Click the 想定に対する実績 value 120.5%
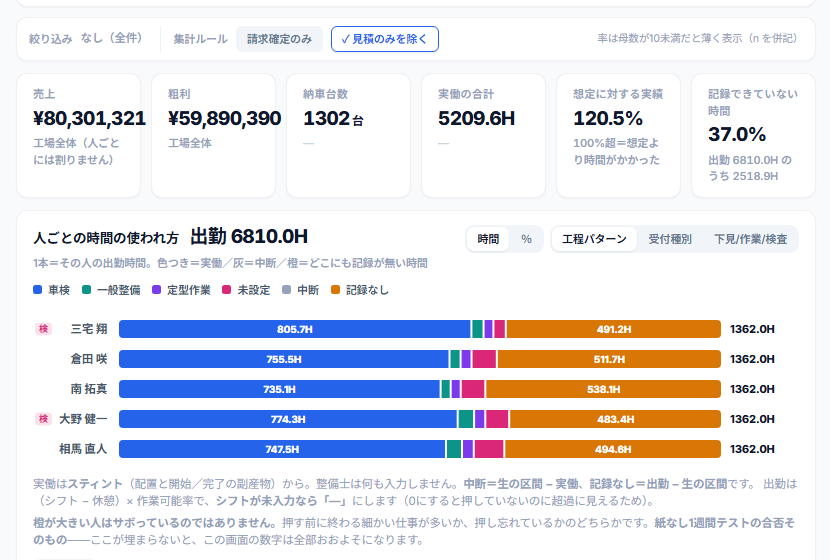Viewport: 830px width, 560px height. 608,118
